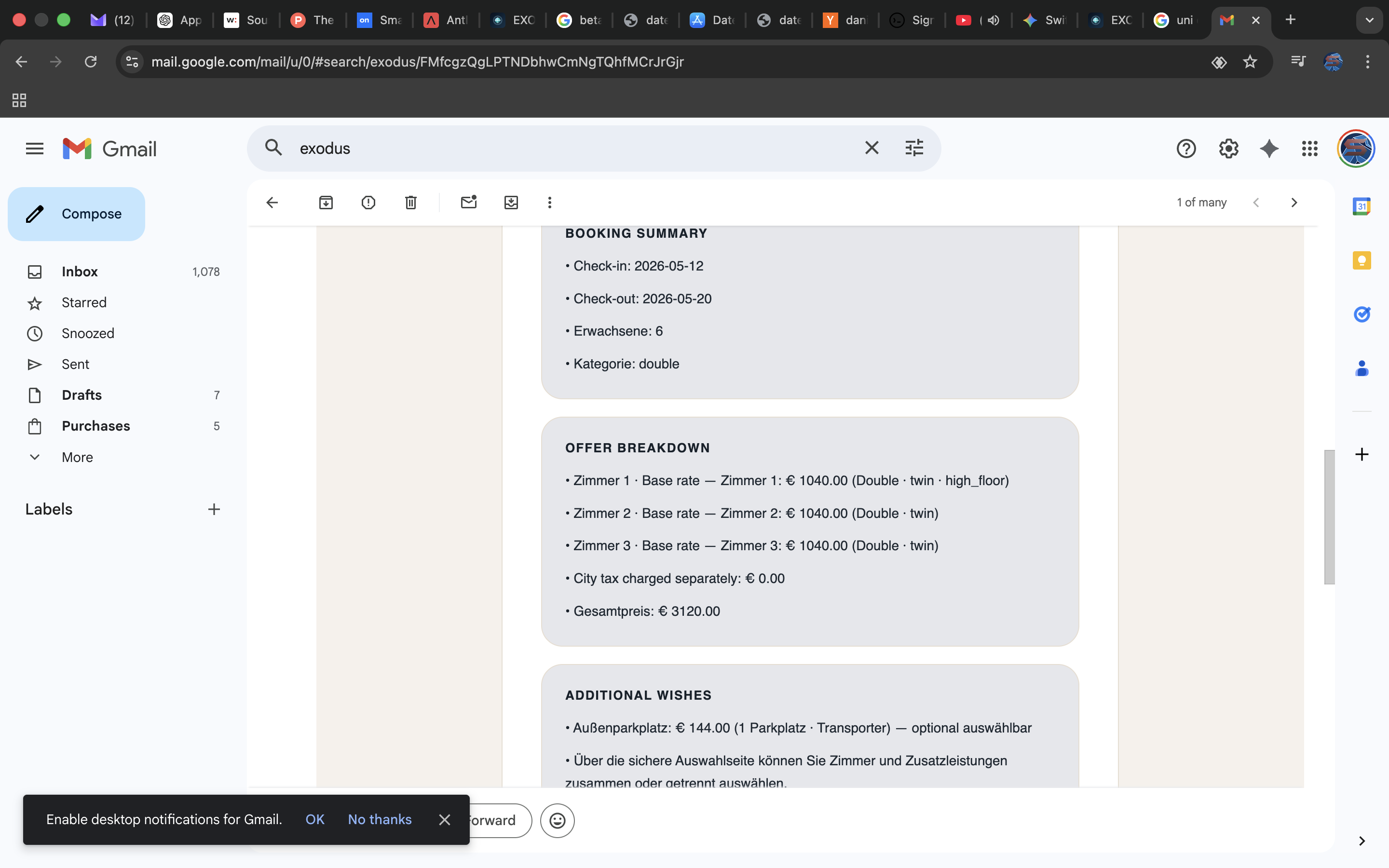Open the email's more options menu
The image size is (1389, 868).
pos(549,202)
